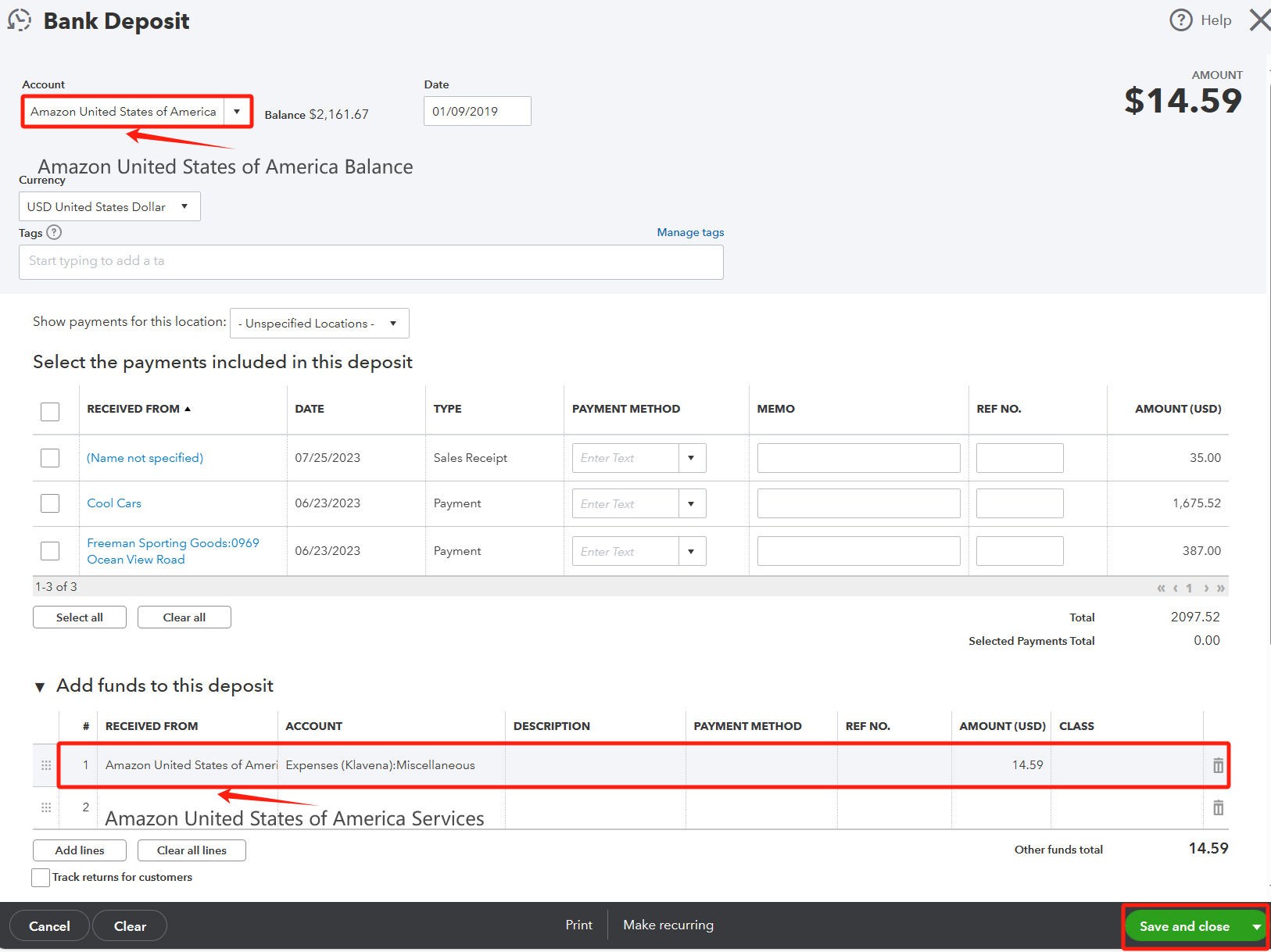Check the Cool Cars payment row
1271x952 pixels.
click(x=50, y=503)
